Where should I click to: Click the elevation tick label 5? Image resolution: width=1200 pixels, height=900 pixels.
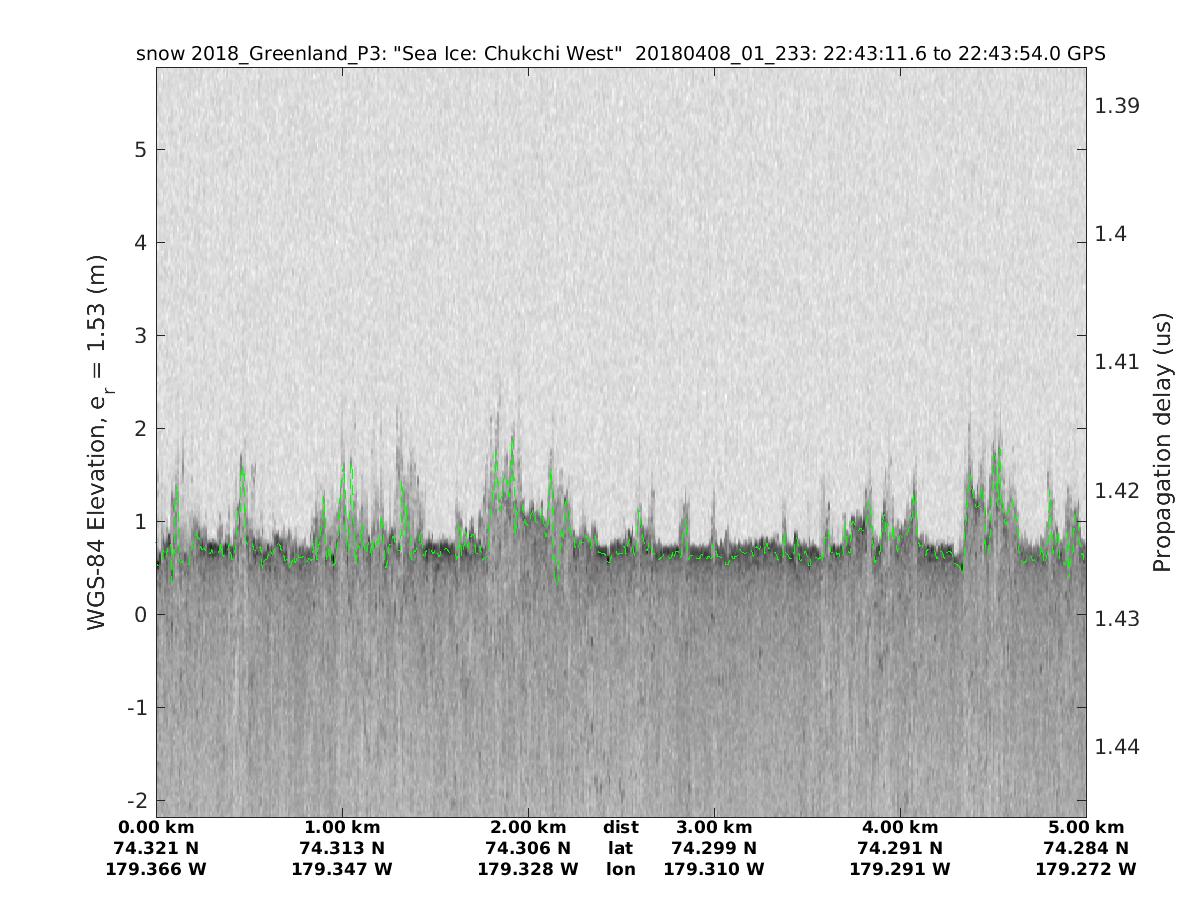point(138,150)
